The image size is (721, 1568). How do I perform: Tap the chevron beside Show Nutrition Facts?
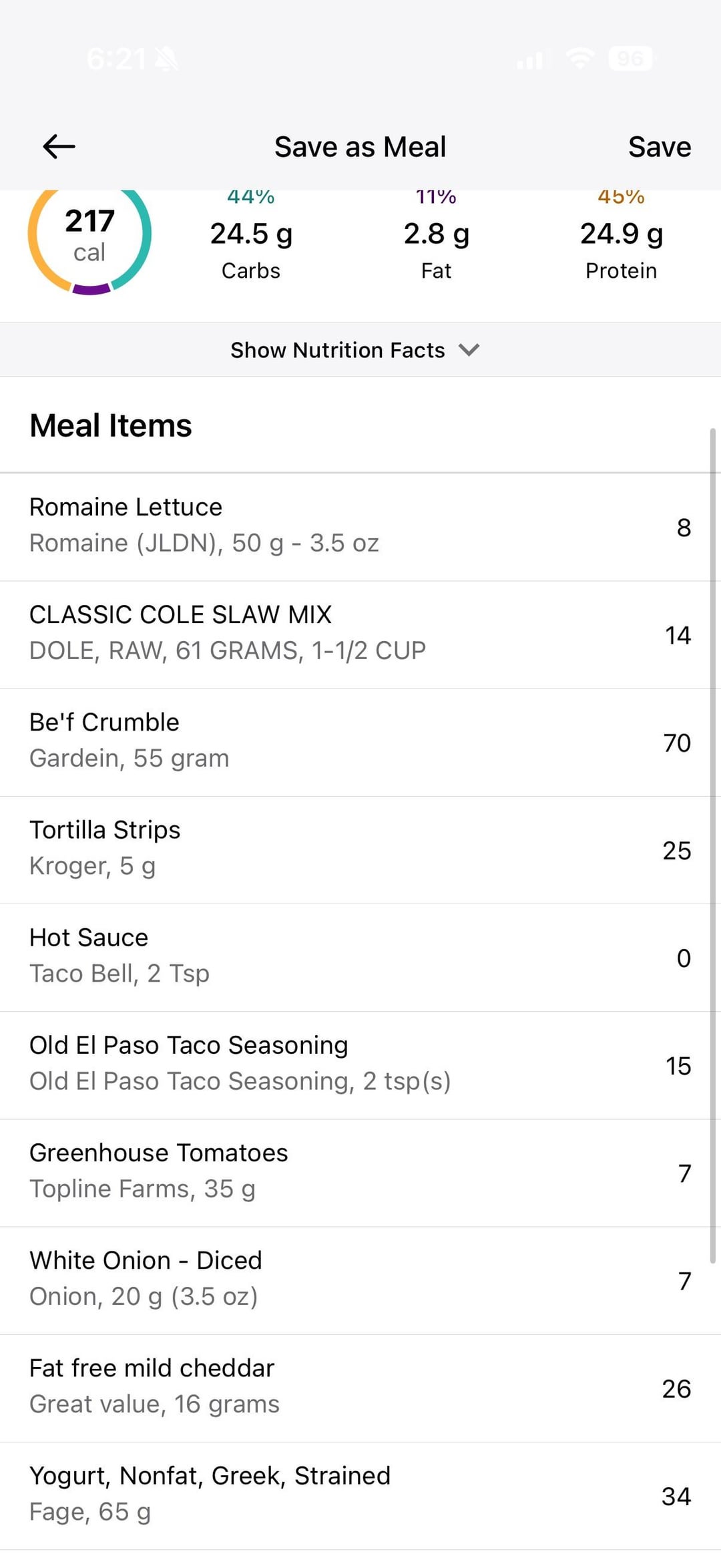pyautogui.click(x=469, y=350)
